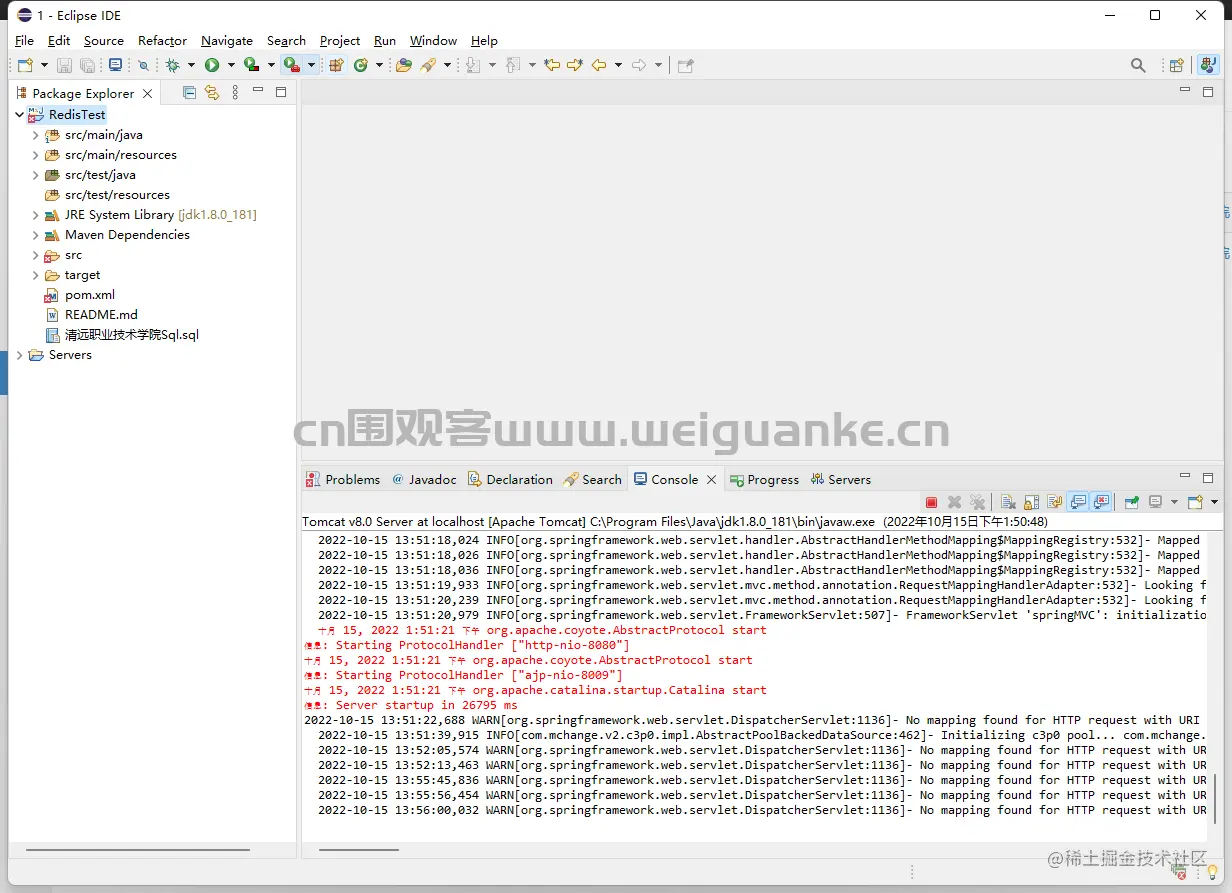The image size is (1232, 893).
Task: Switch to the Declaration tab
Action: (x=510, y=480)
